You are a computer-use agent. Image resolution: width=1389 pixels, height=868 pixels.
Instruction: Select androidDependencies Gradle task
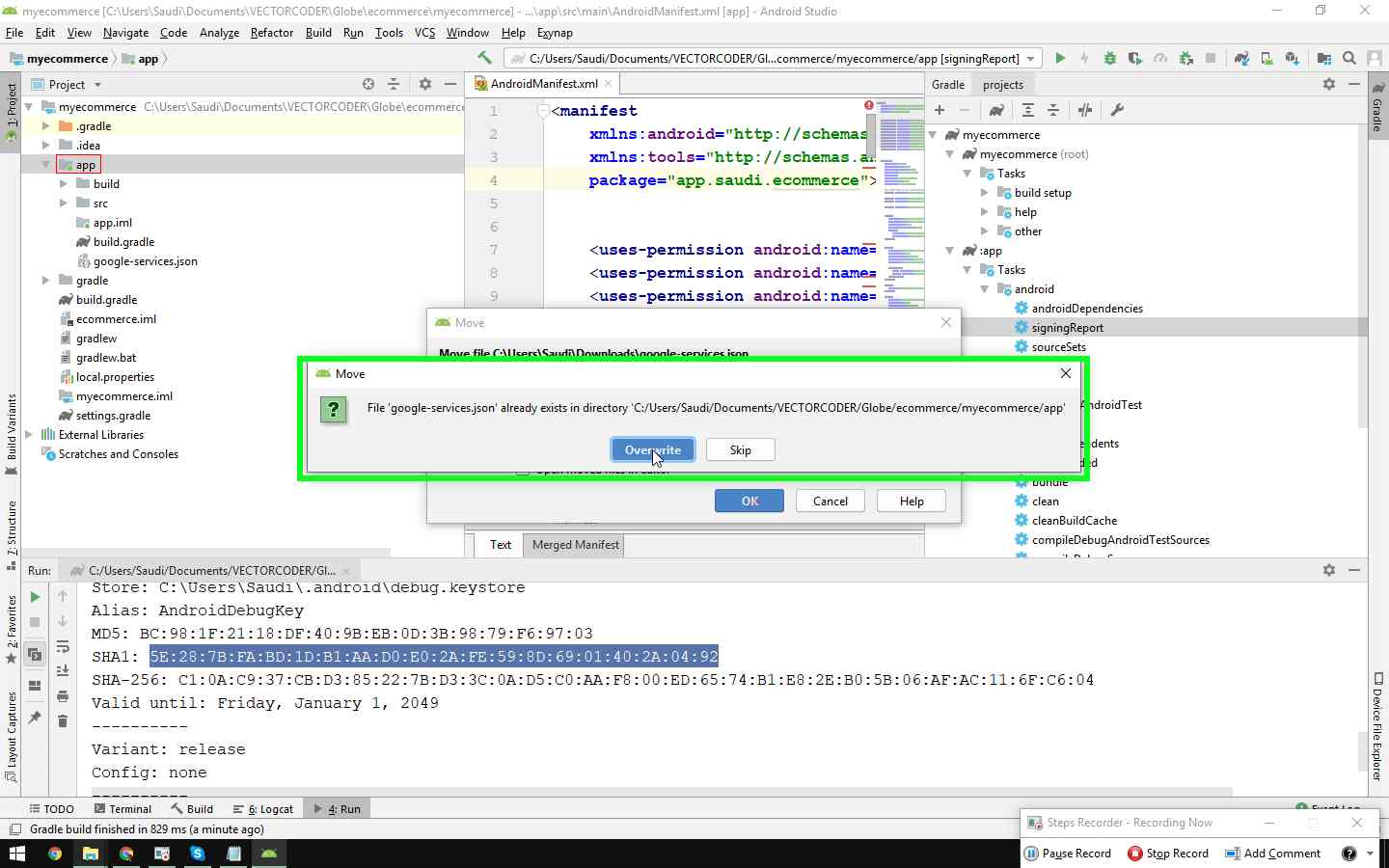[x=1087, y=309]
